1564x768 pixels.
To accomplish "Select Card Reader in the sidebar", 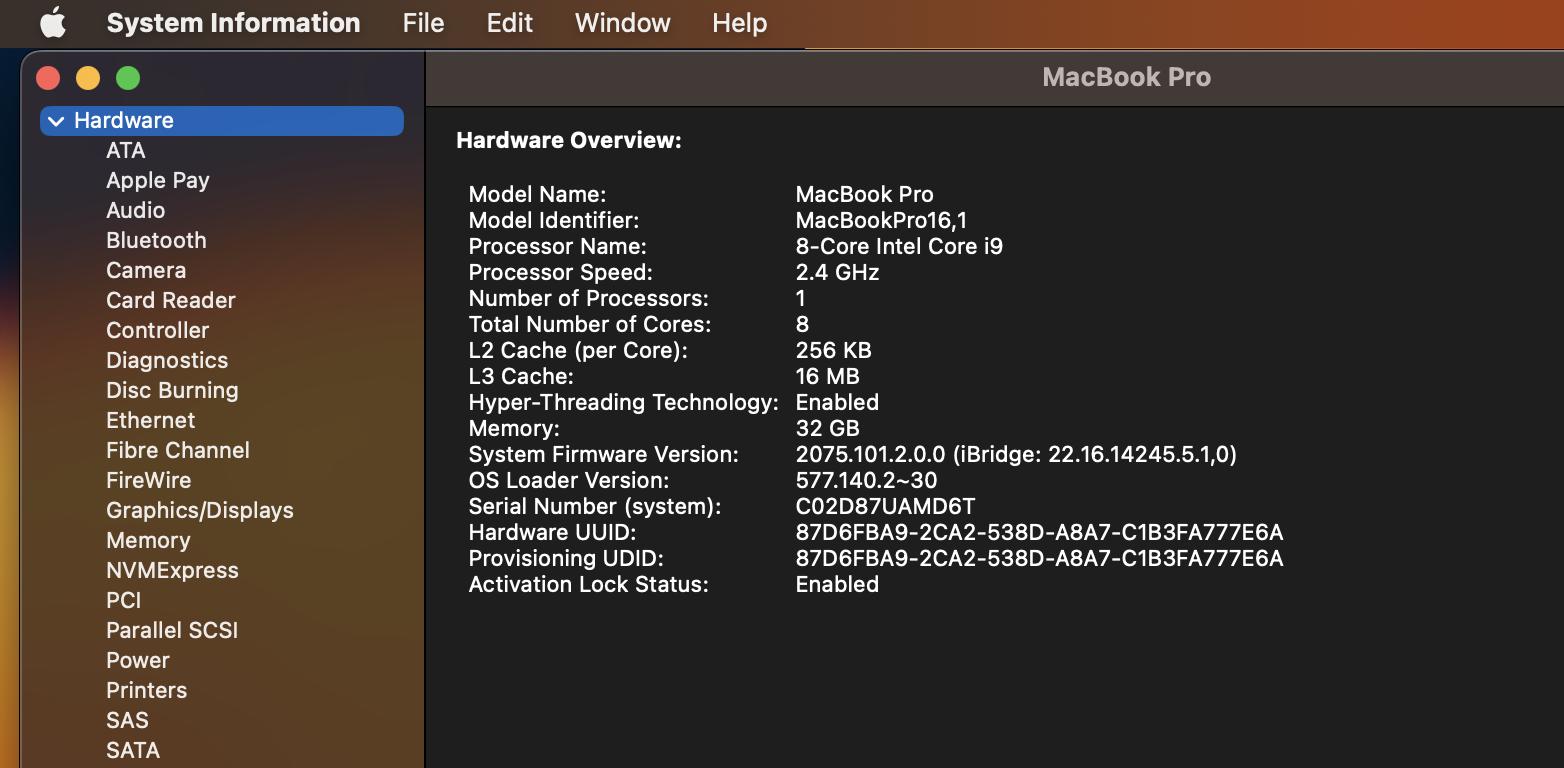I will [171, 300].
